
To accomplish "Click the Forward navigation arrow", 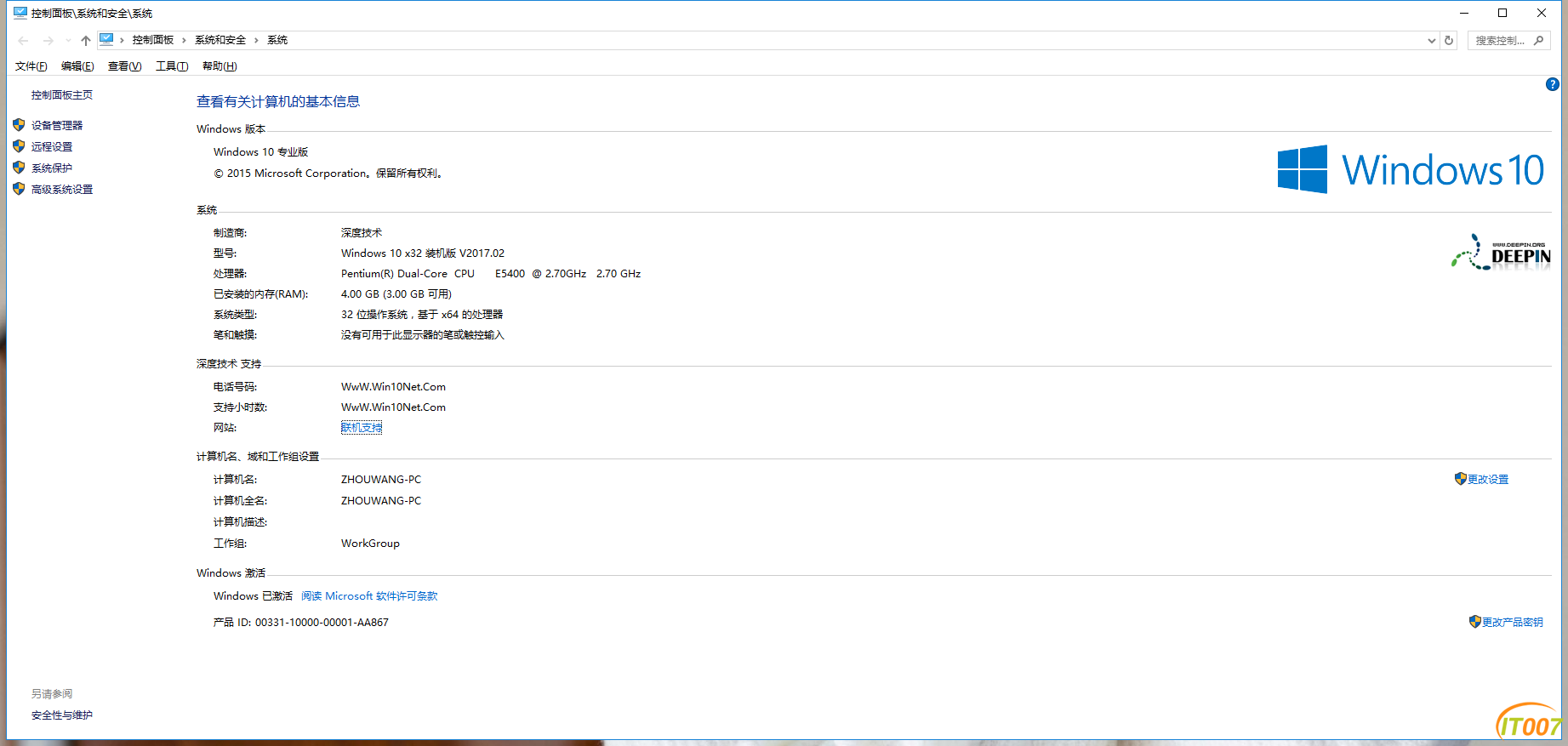I will pos(48,40).
